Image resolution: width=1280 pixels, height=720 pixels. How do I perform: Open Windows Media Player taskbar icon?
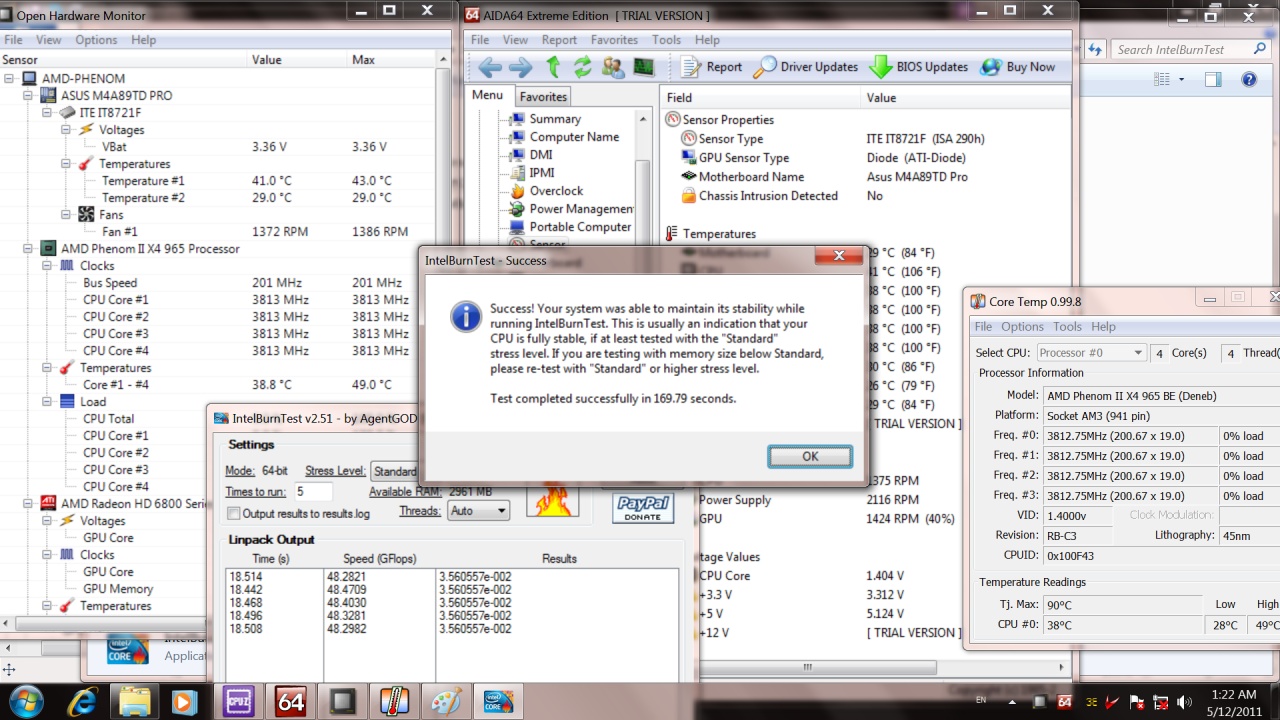(x=186, y=700)
